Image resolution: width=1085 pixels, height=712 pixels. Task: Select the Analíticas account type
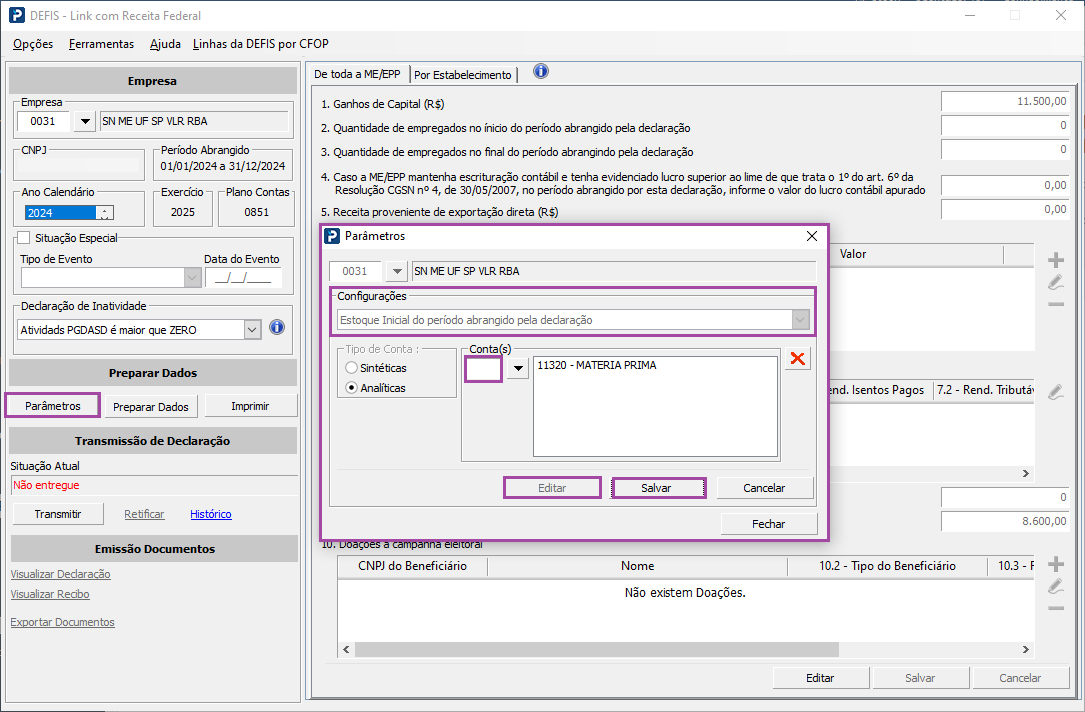(x=351, y=387)
